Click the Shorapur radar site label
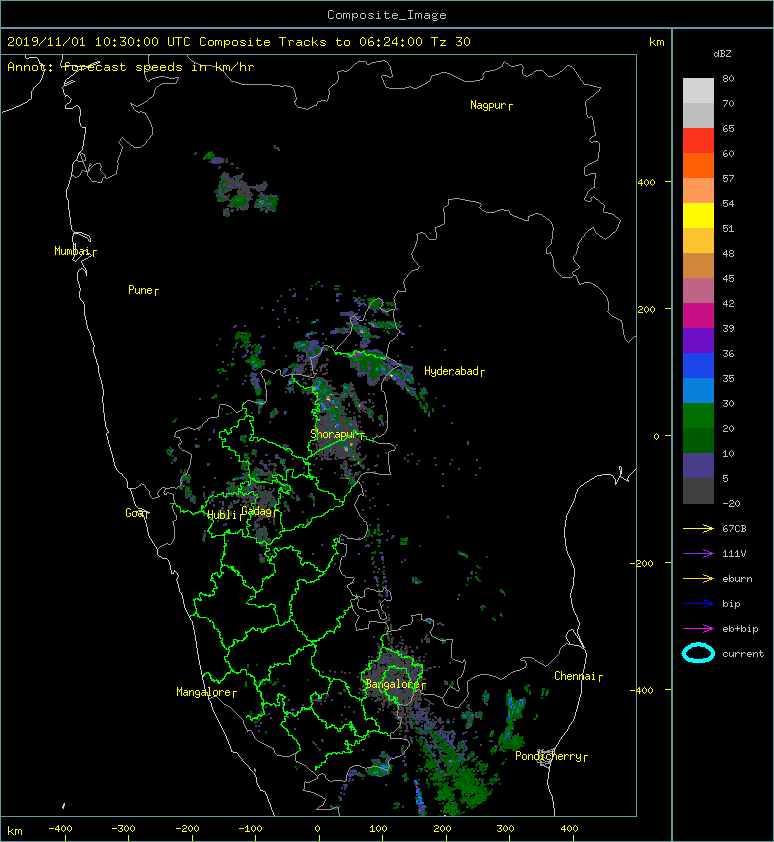 click(334, 434)
